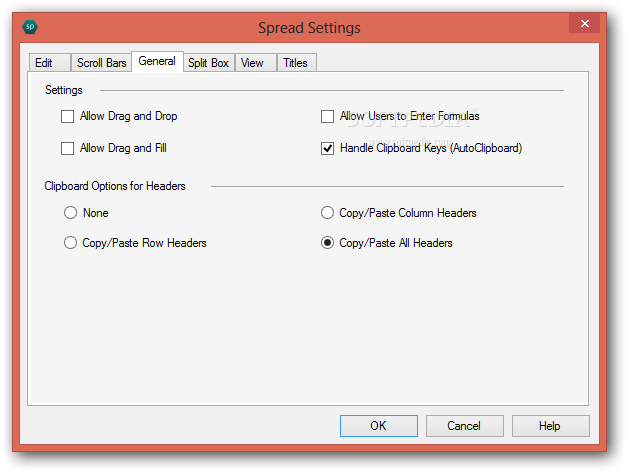Switch to the Titles tab
Image resolution: width=627 pixels, height=472 pixels.
[x=296, y=63]
